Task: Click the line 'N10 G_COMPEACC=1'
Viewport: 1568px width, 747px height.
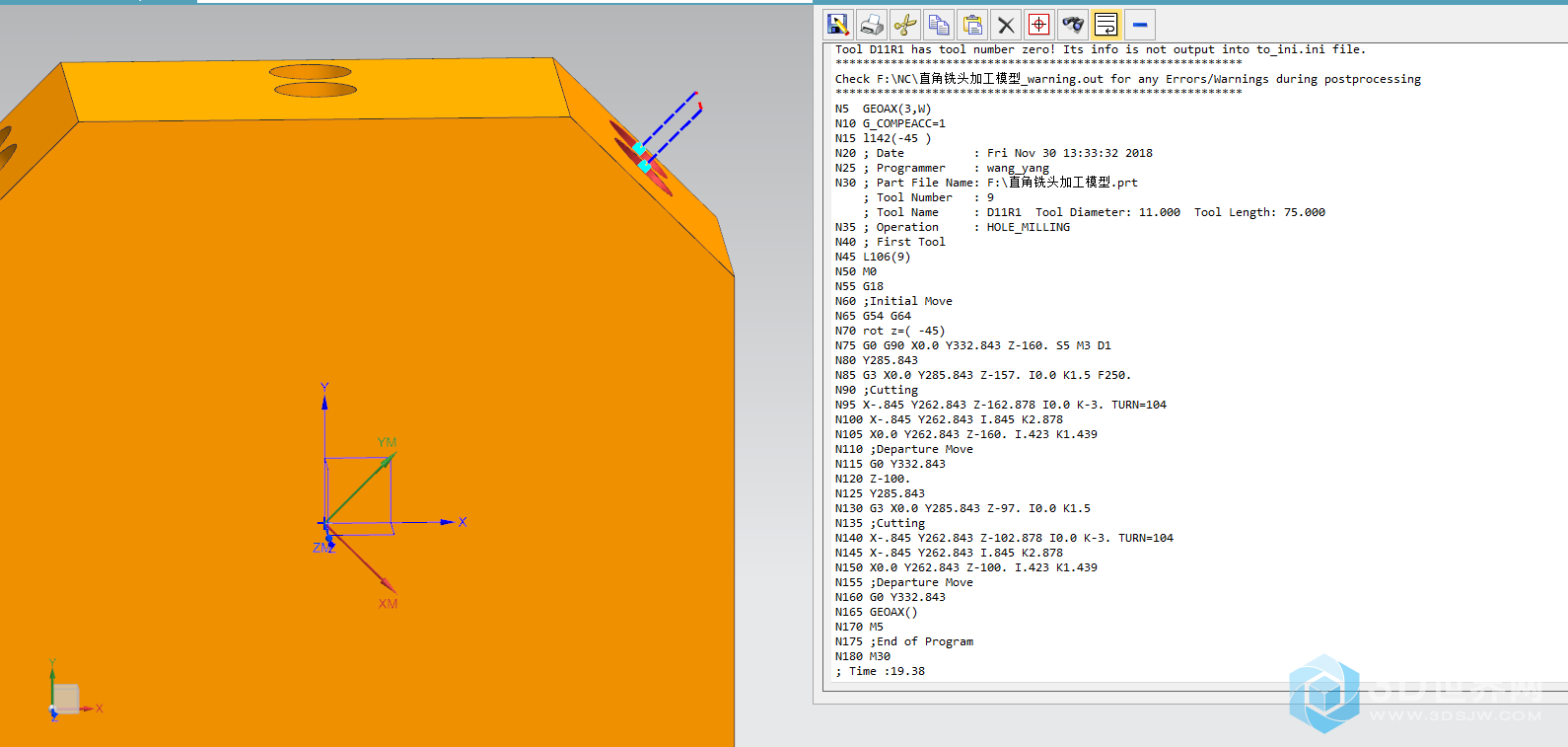Action: pos(890,123)
